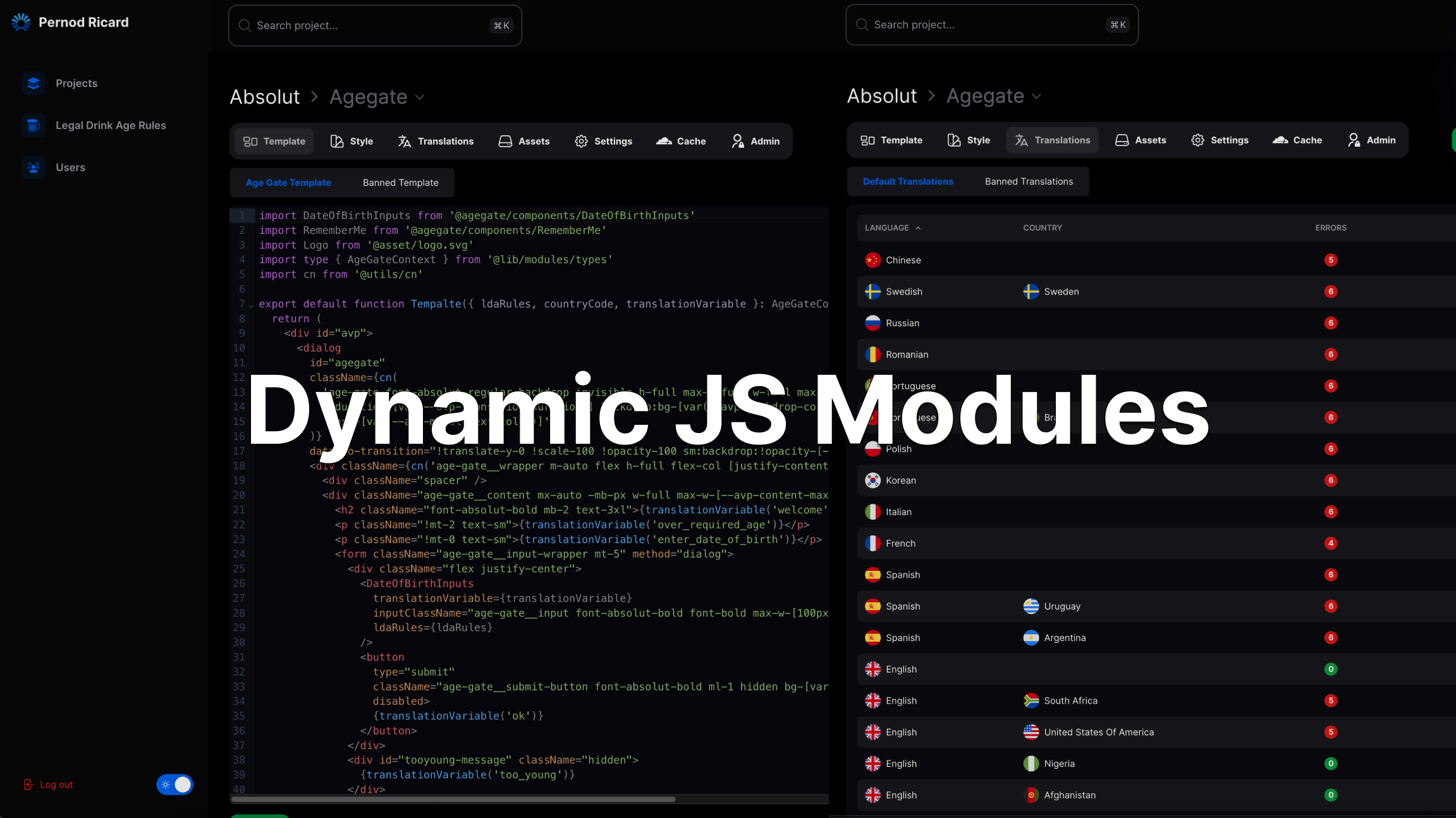The width and height of the screenshot is (1456, 818).
Task: Click the Log out icon
Action: [28, 784]
